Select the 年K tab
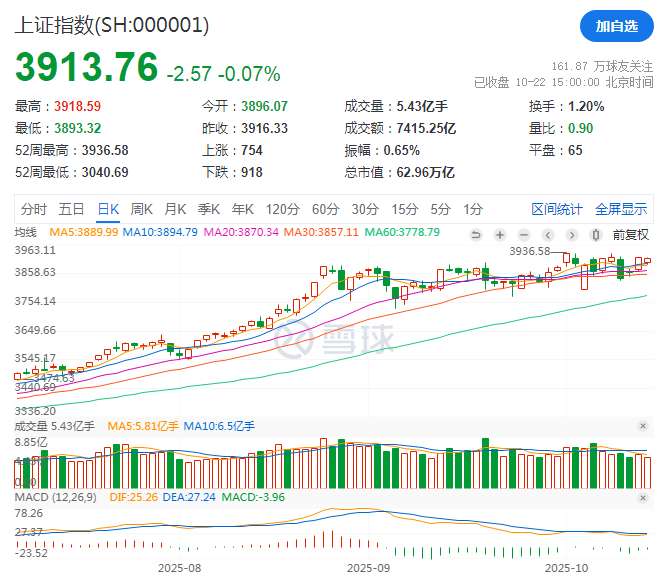665x579 pixels. (x=243, y=209)
